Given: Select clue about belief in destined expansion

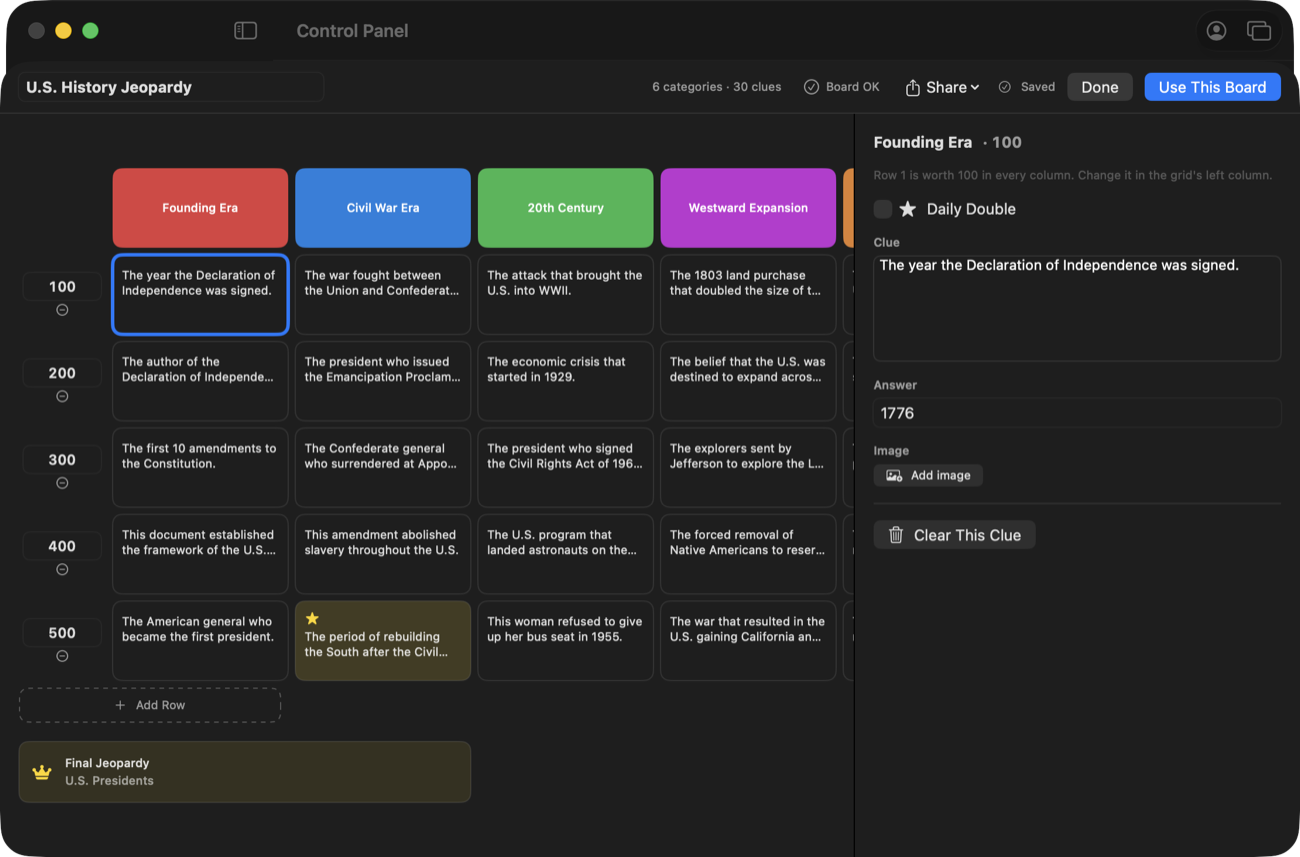Looking at the screenshot, I should [748, 381].
